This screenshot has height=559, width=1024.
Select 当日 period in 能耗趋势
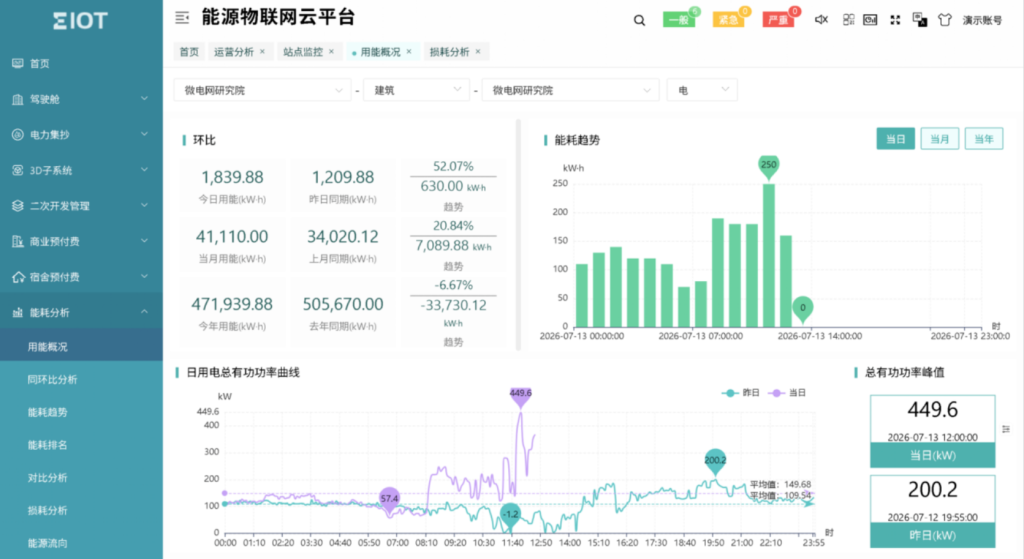(x=895, y=138)
